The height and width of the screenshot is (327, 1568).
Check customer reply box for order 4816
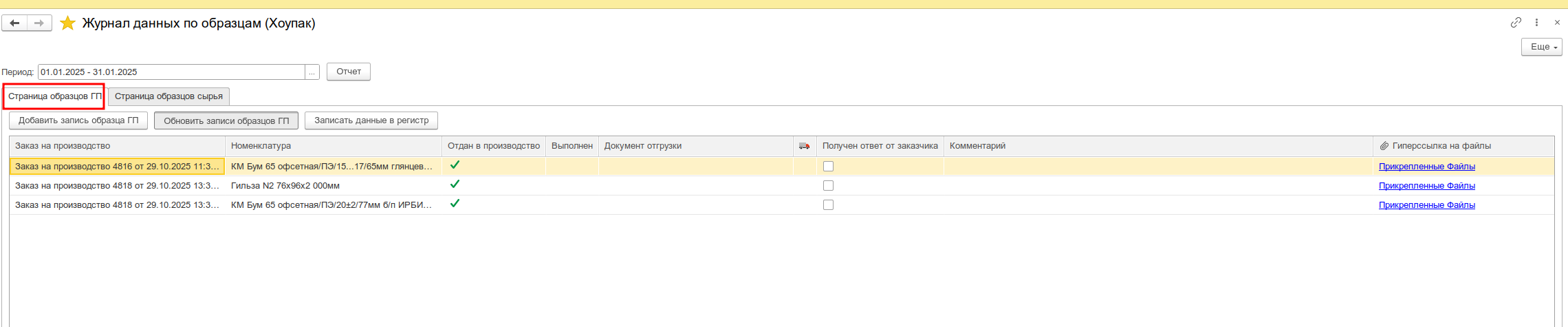828,167
